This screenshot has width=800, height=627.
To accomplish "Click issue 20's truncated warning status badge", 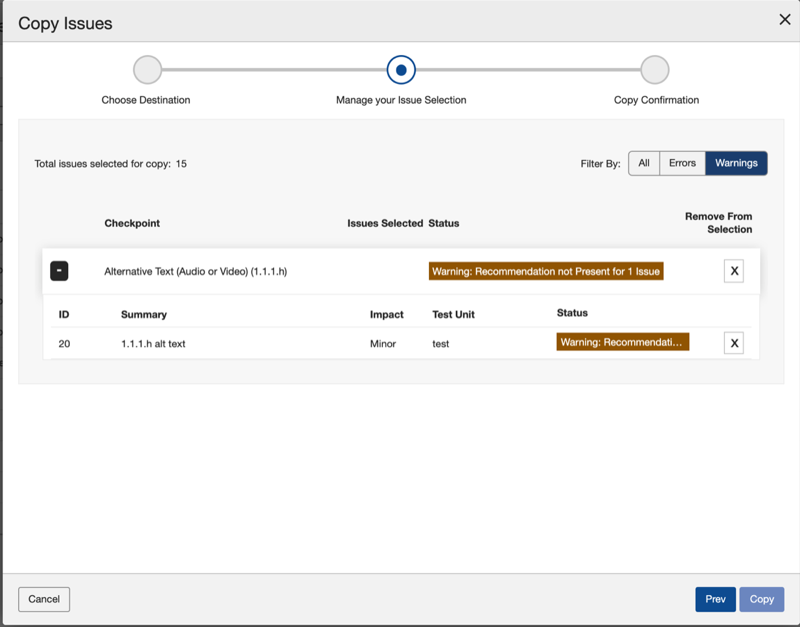I will pos(622,342).
